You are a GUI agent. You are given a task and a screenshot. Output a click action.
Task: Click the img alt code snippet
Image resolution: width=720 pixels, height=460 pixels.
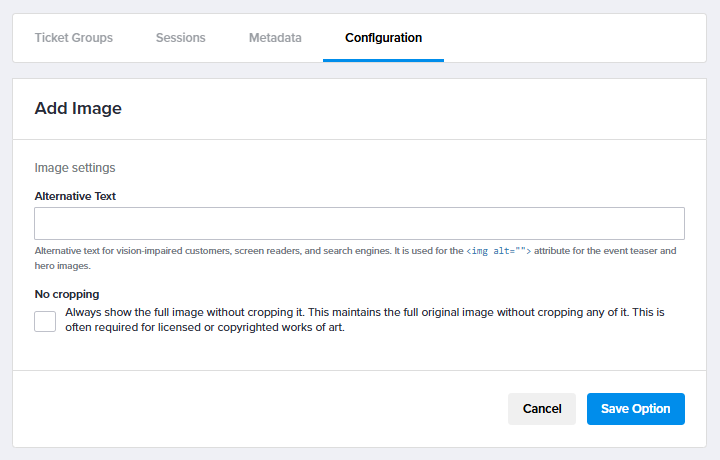499,251
